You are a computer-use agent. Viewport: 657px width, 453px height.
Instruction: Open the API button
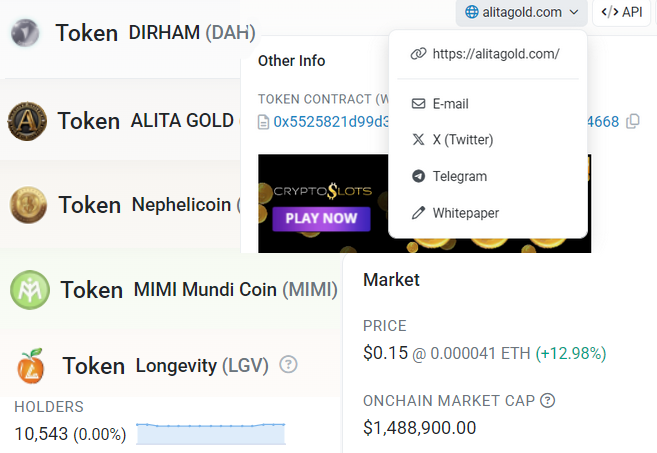click(621, 12)
